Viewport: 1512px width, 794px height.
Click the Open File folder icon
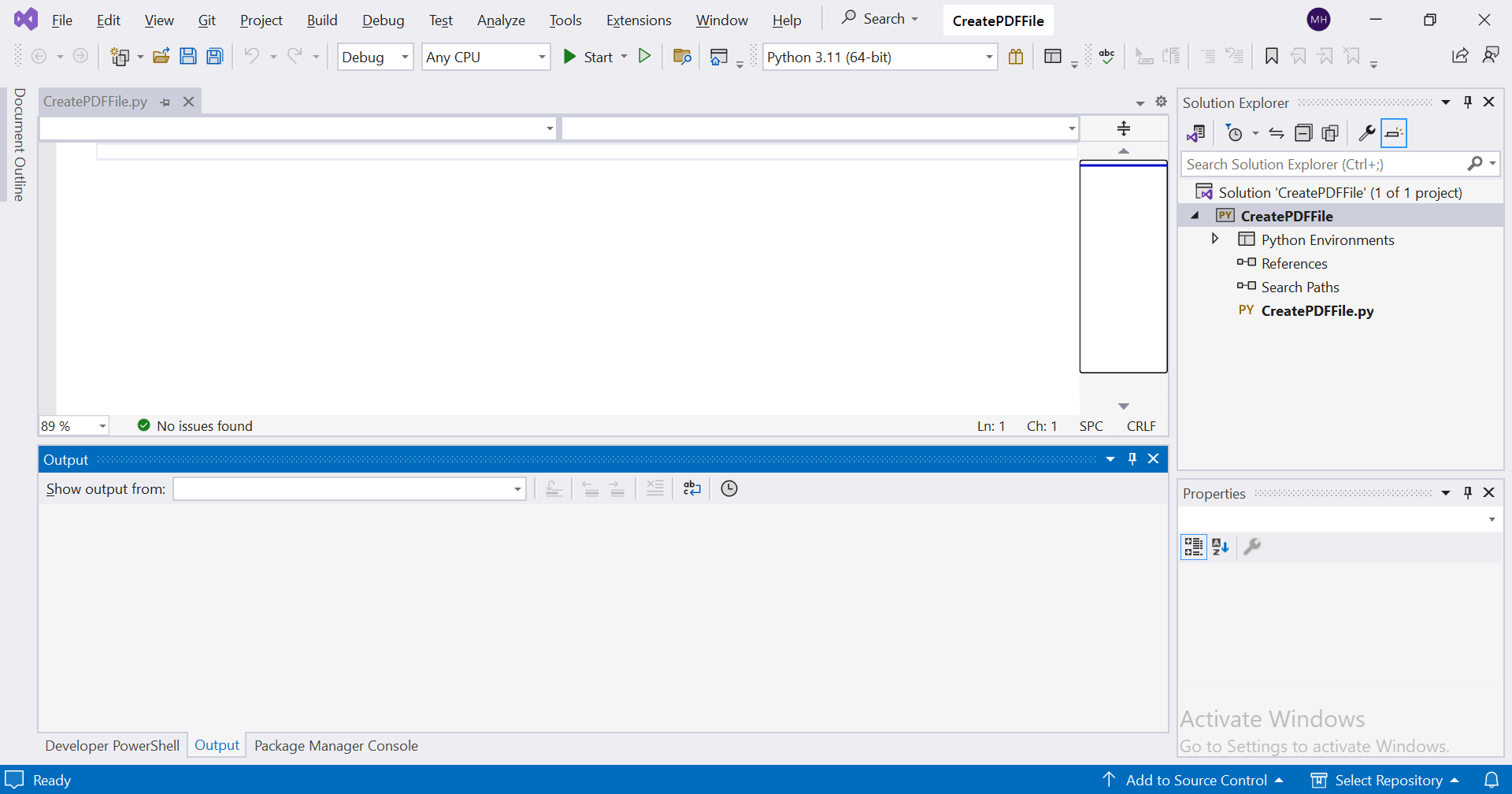pyautogui.click(x=161, y=57)
